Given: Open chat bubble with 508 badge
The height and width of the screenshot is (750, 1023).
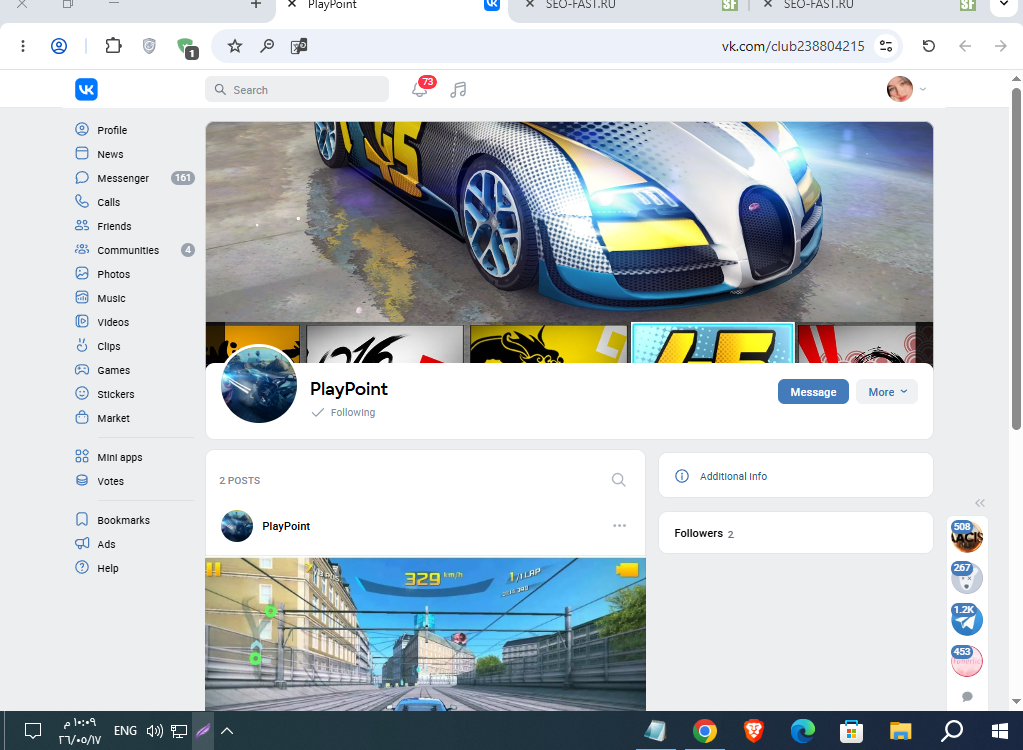Looking at the screenshot, I should coord(967,536).
